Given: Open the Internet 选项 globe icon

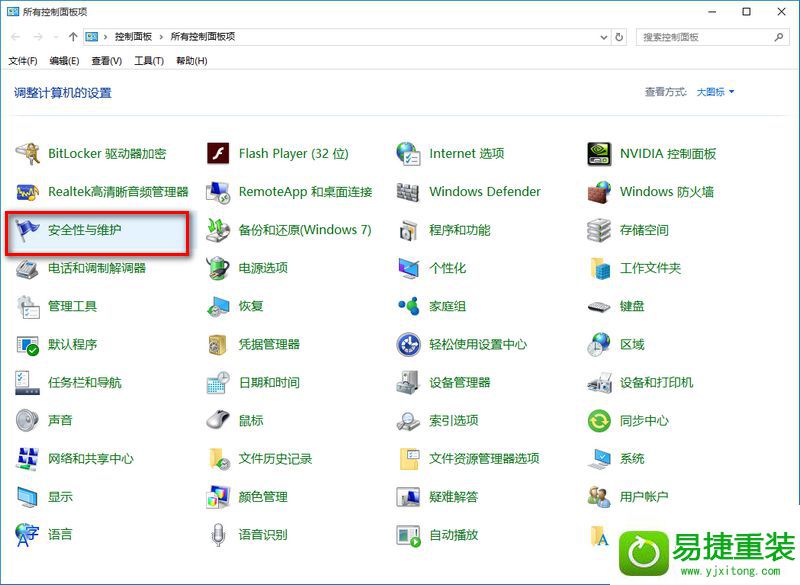Looking at the screenshot, I should click(408, 154).
